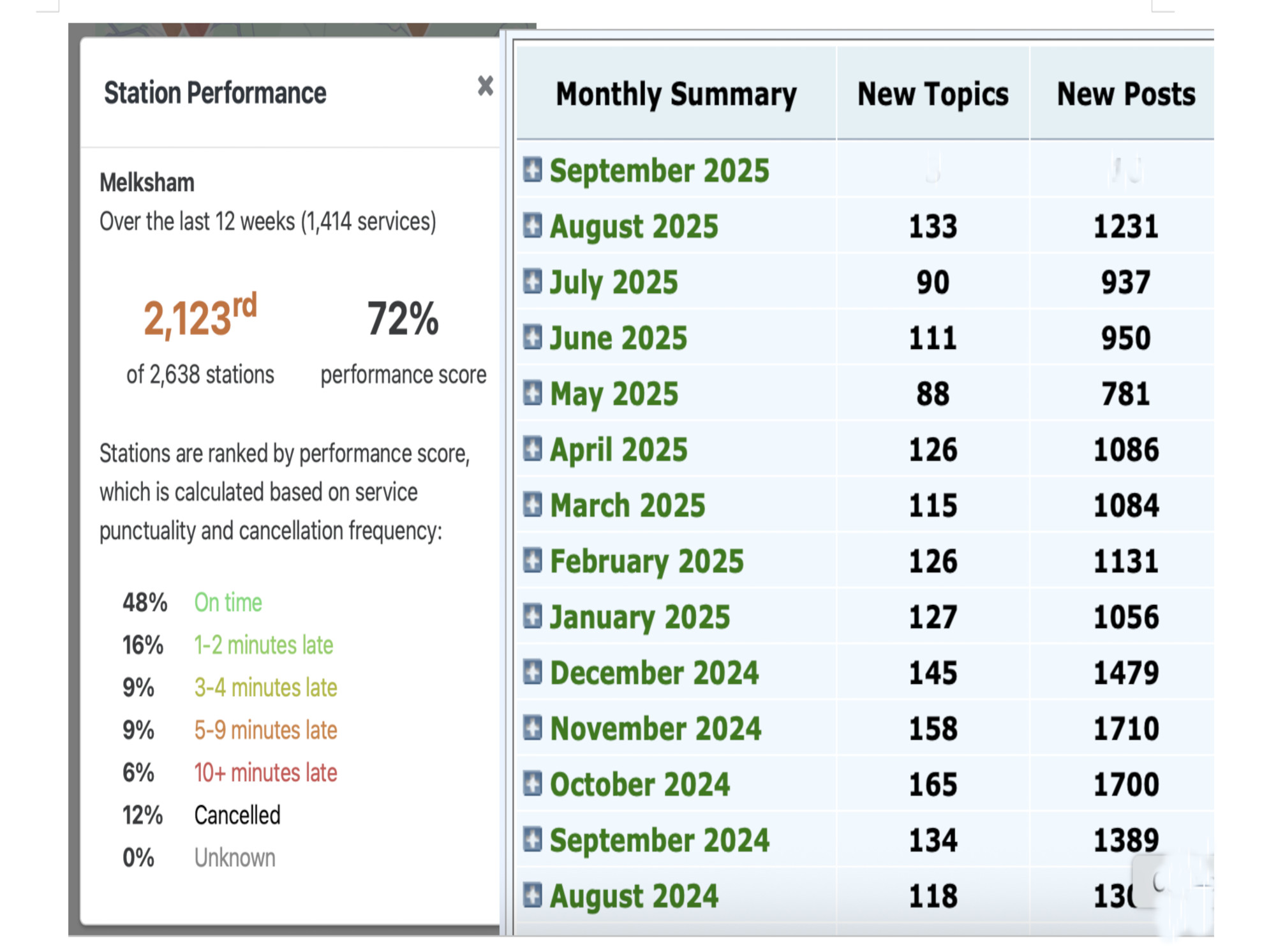Expand August 2025 using its plus icon

pyautogui.click(x=532, y=225)
